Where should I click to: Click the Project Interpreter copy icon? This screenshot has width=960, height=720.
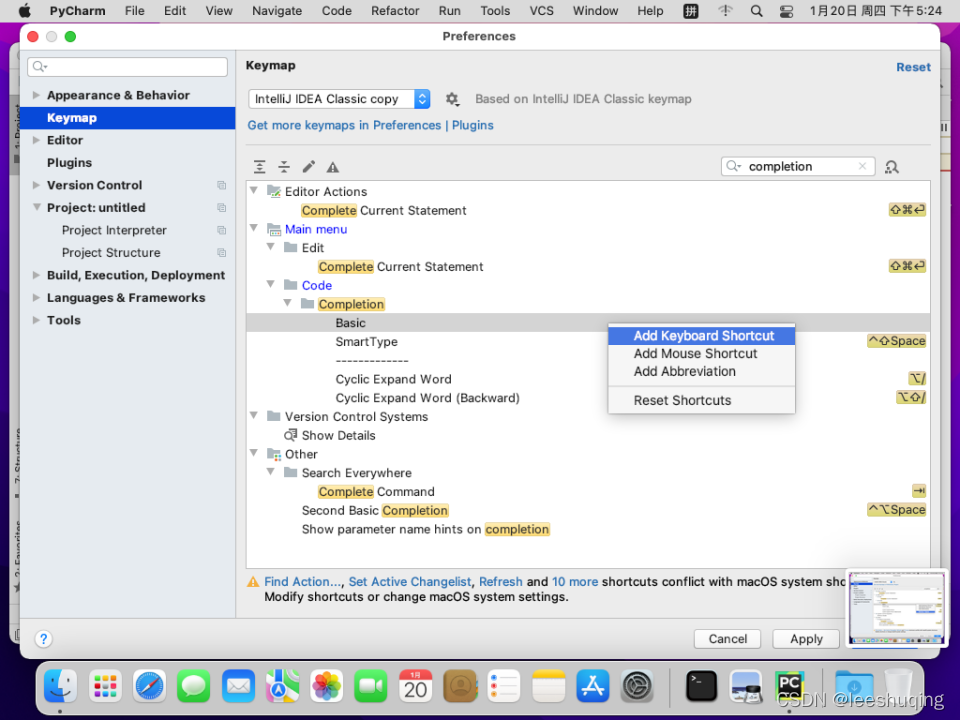click(222, 230)
